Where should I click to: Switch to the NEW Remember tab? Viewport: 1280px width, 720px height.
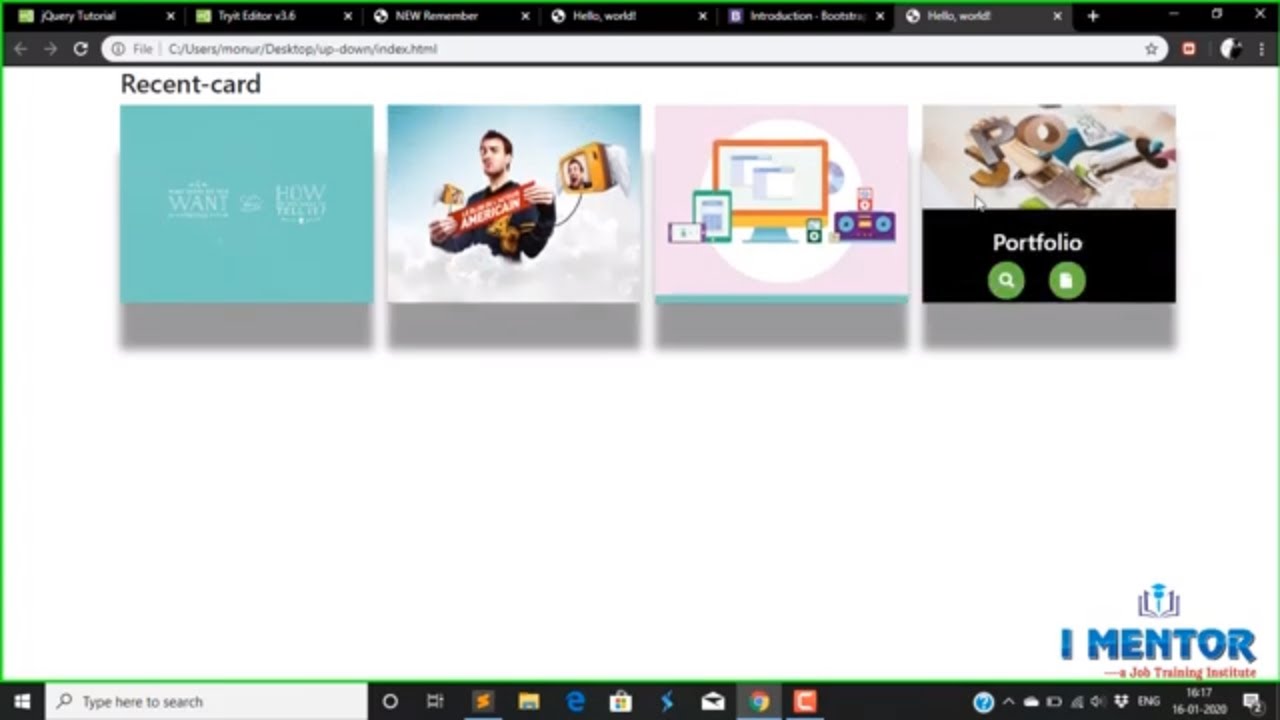[450, 16]
